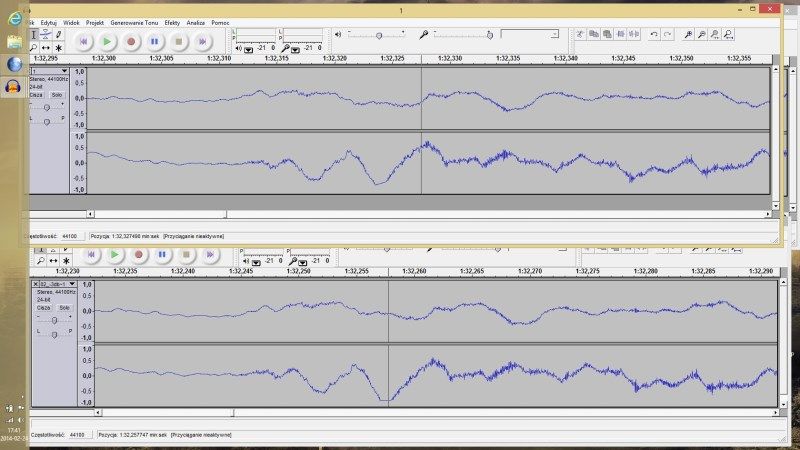The image size is (800, 450).
Task: Toggle Cisza mute on bottom window track
Action: [44, 308]
